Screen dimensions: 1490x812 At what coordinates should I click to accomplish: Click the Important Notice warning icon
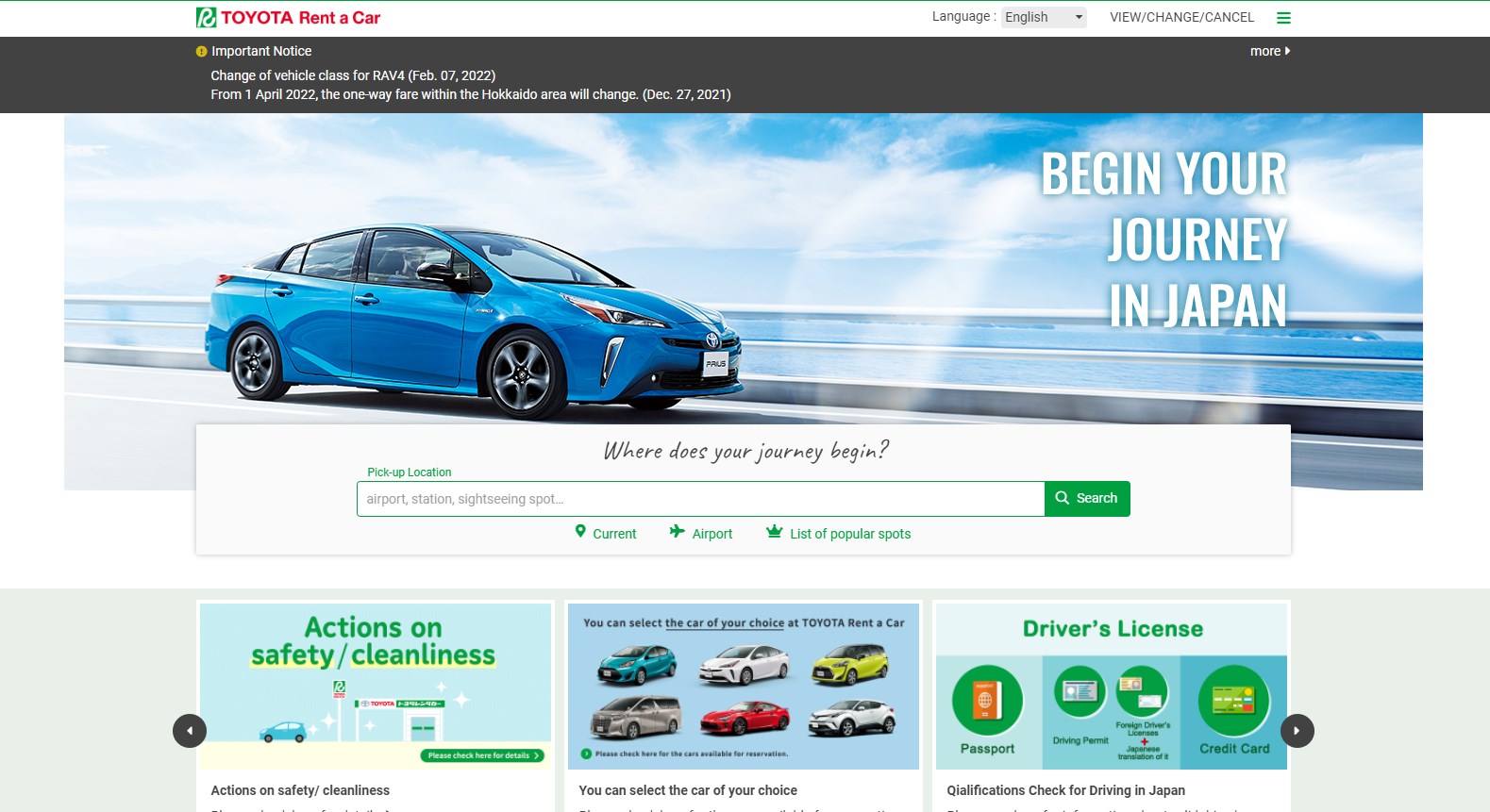pos(201,52)
